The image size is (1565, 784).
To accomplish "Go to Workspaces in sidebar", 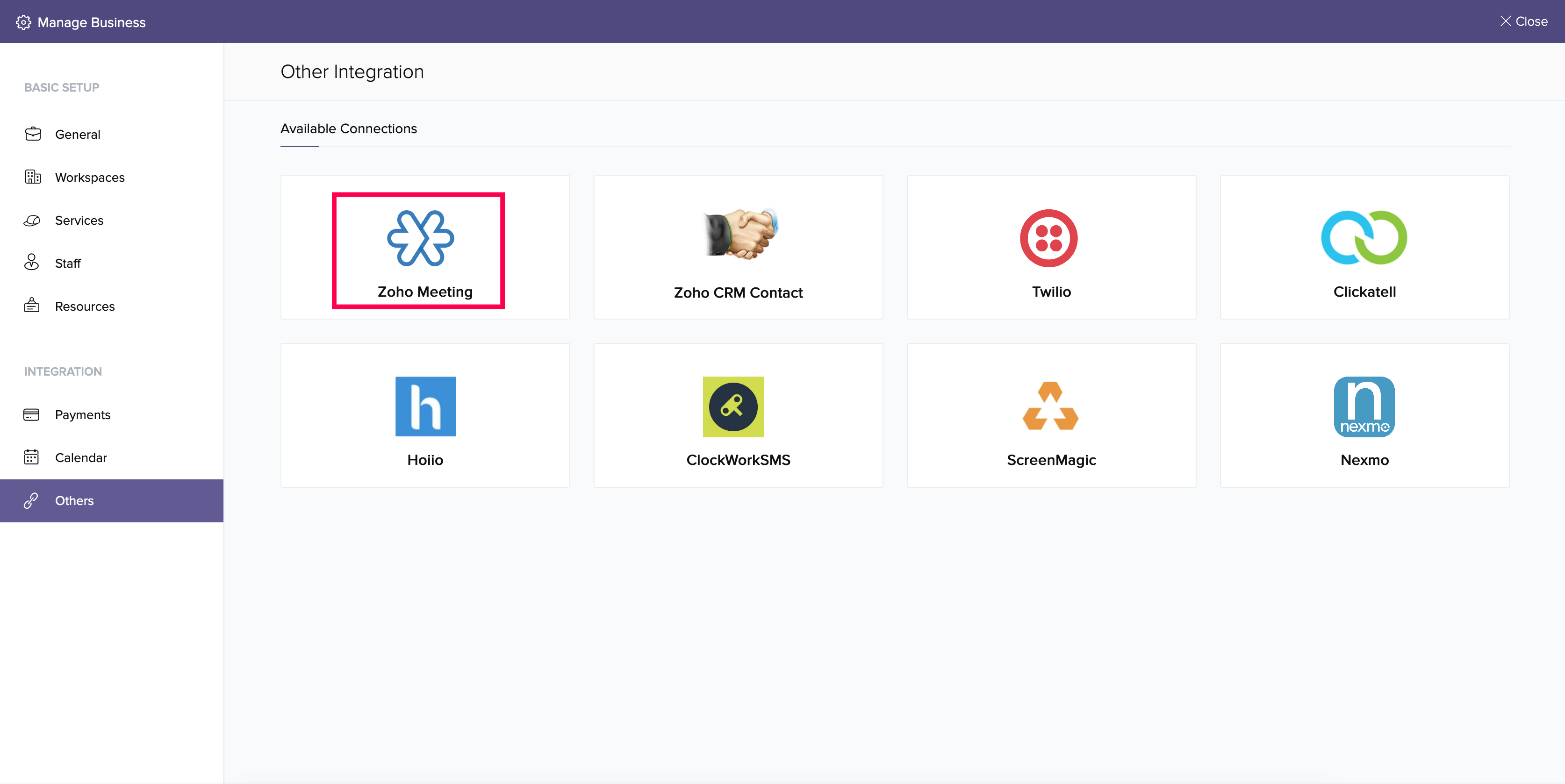I will pyautogui.click(x=89, y=178).
